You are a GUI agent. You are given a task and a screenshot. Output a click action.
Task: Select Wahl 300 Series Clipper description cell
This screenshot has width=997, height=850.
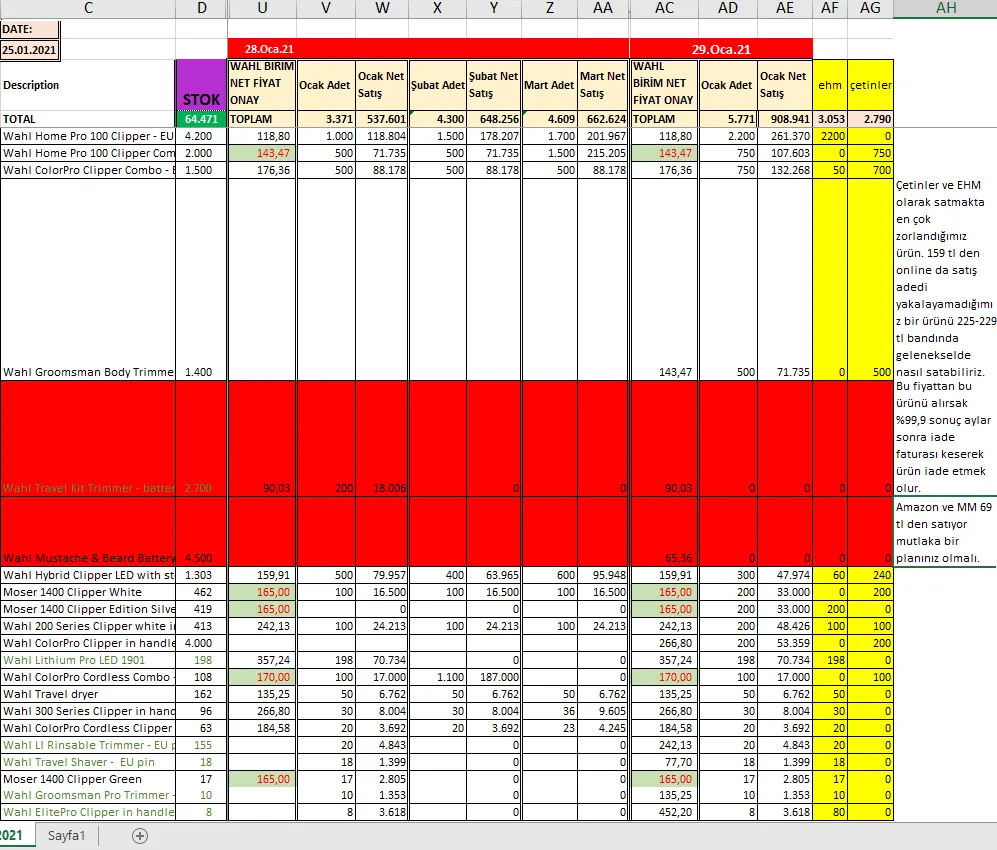click(x=88, y=711)
